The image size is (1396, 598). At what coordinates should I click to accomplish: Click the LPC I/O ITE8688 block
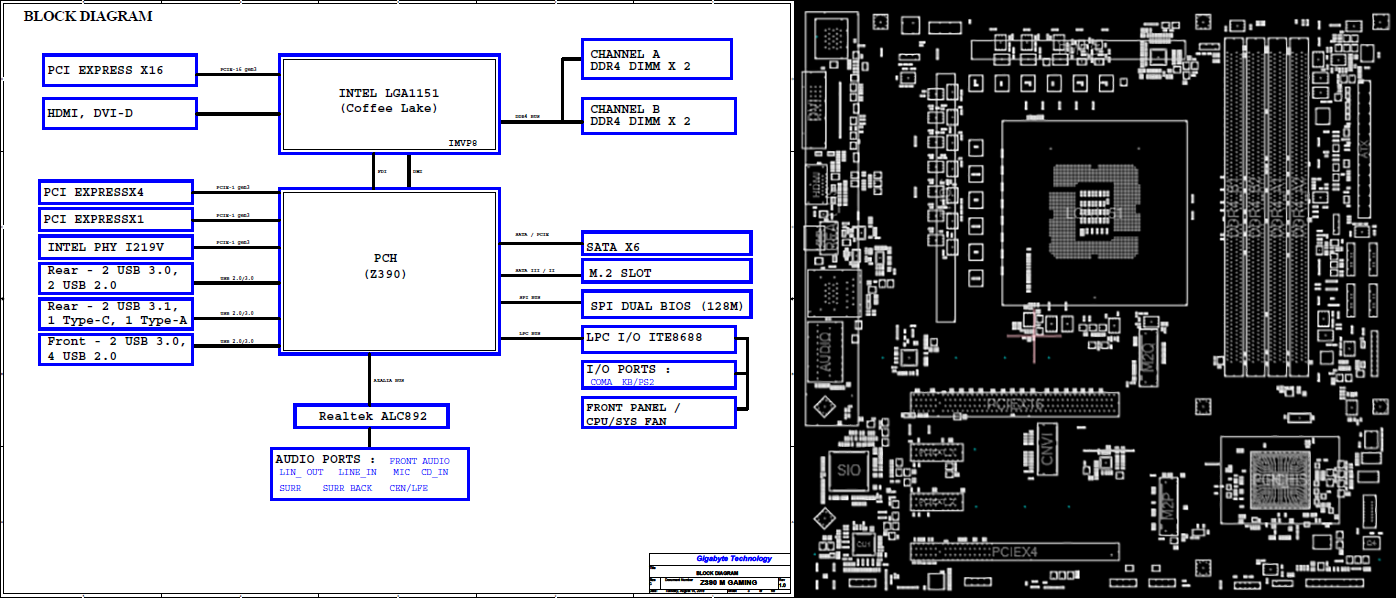point(659,338)
